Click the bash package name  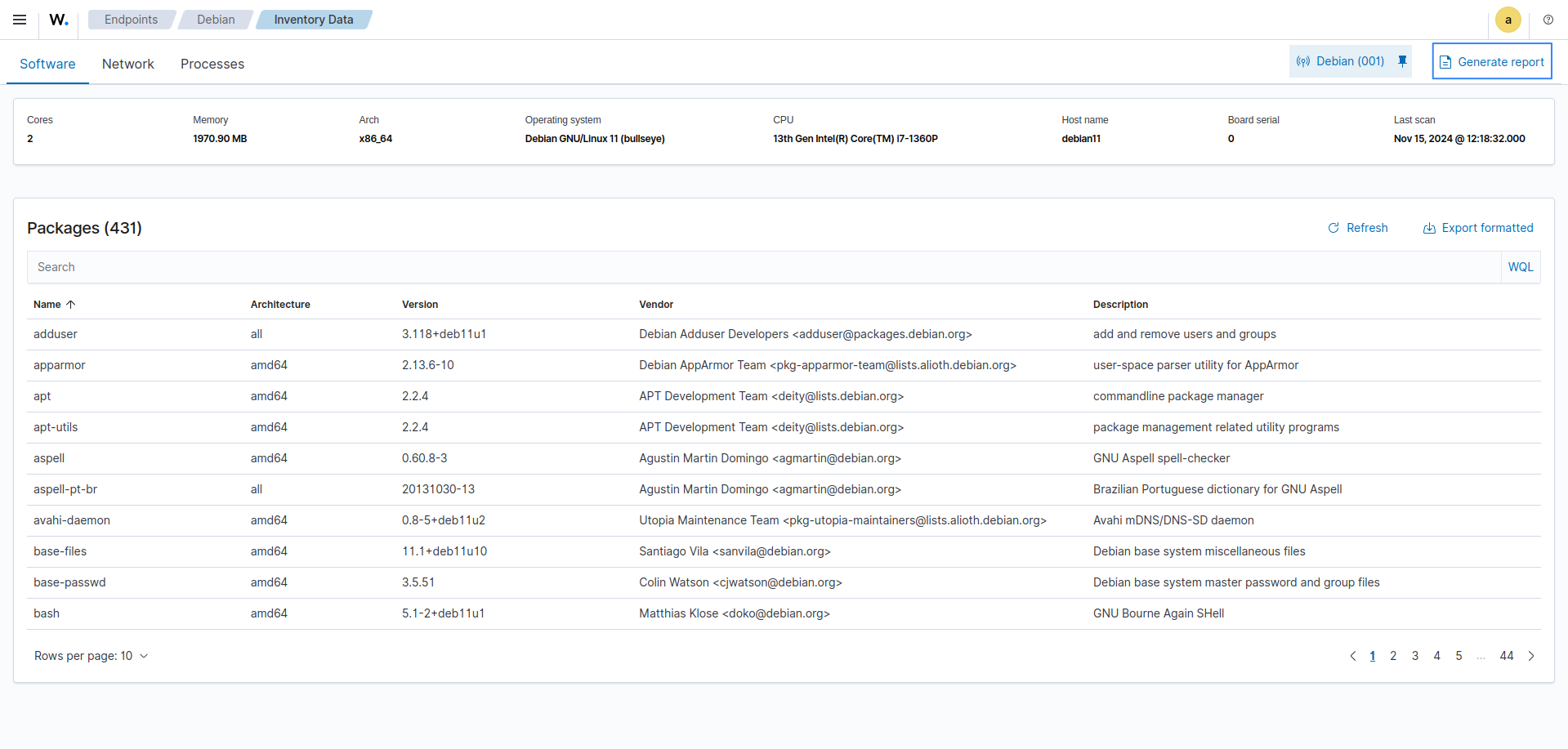click(47, 613)
